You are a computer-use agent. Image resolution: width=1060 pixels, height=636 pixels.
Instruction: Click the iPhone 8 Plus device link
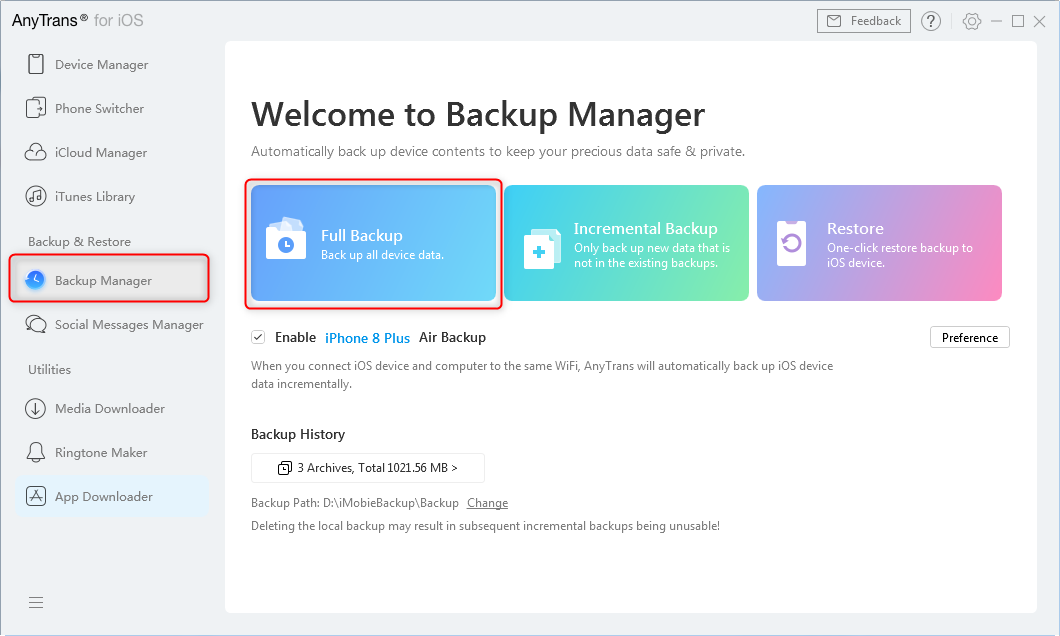[x=367, y=338]
